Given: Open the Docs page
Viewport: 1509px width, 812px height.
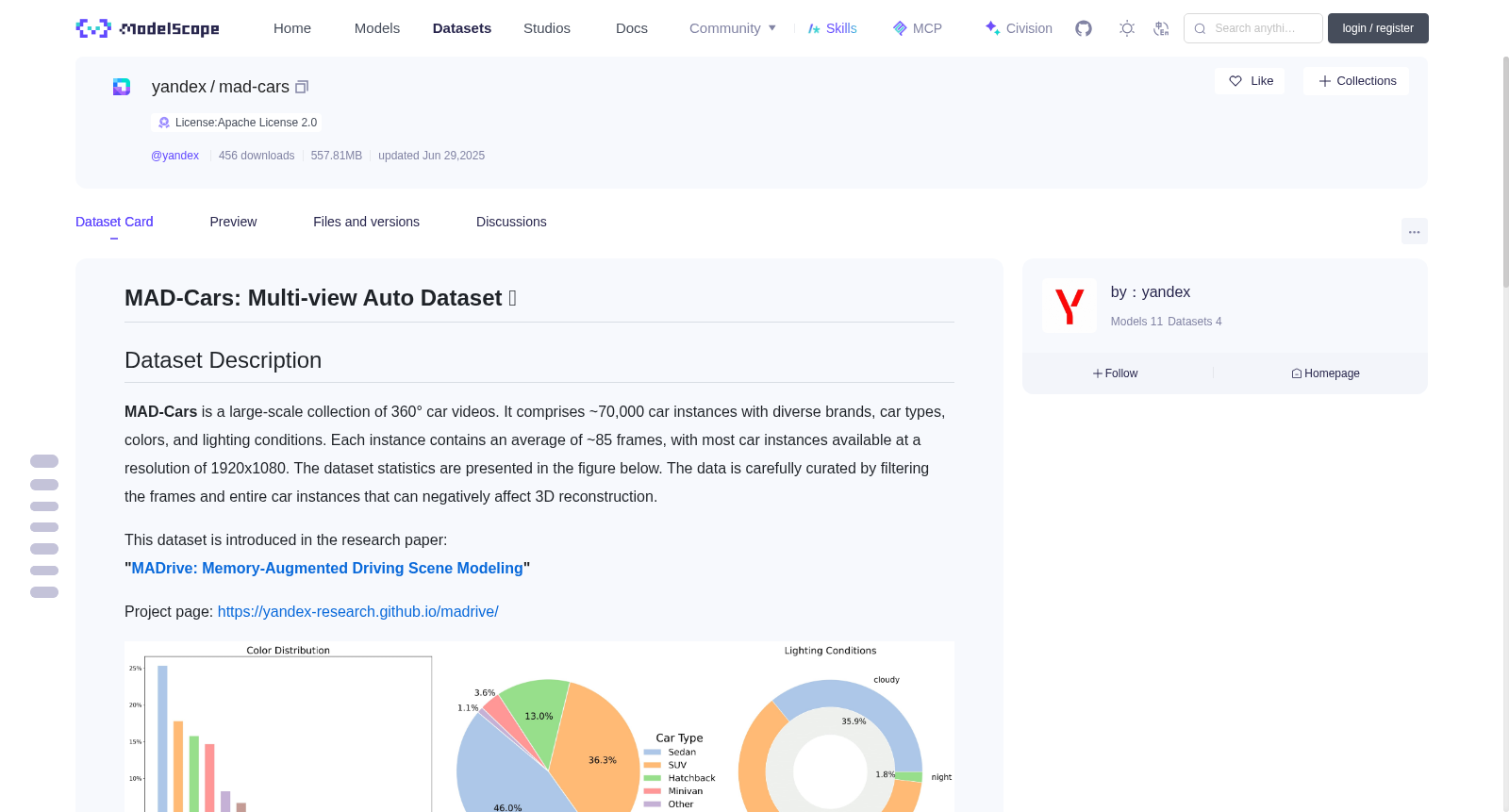Looking at the screenshot, I should tap(632, 28).
